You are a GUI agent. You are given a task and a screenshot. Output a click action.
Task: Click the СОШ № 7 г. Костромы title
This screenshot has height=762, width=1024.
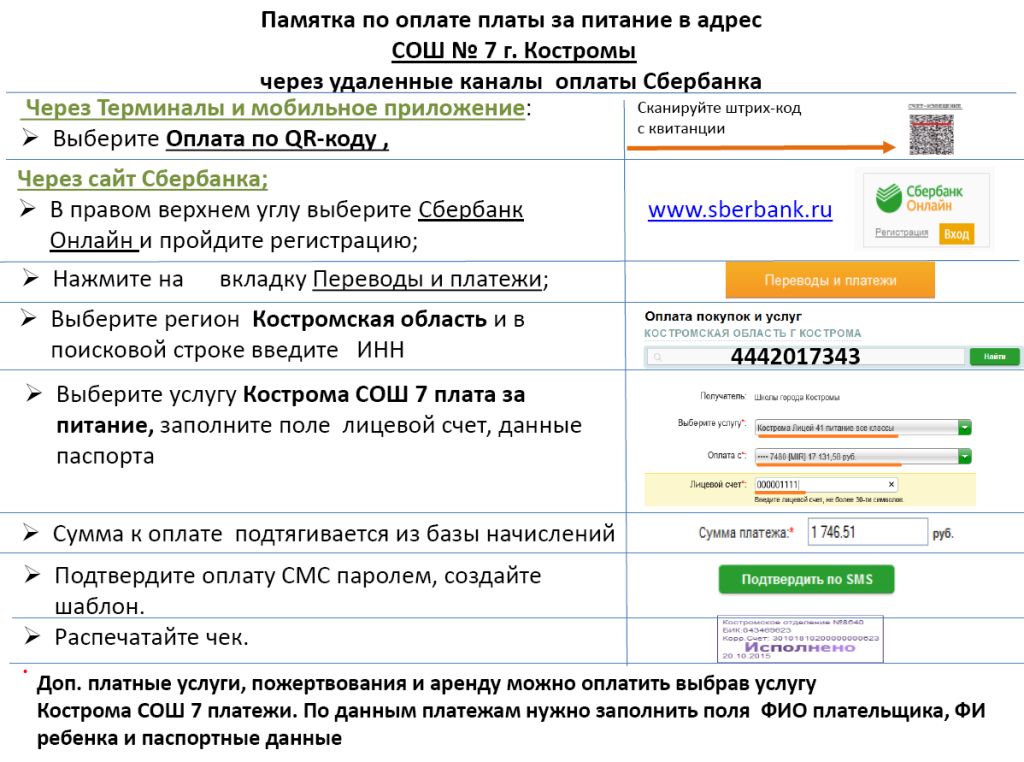coord(513,50)
